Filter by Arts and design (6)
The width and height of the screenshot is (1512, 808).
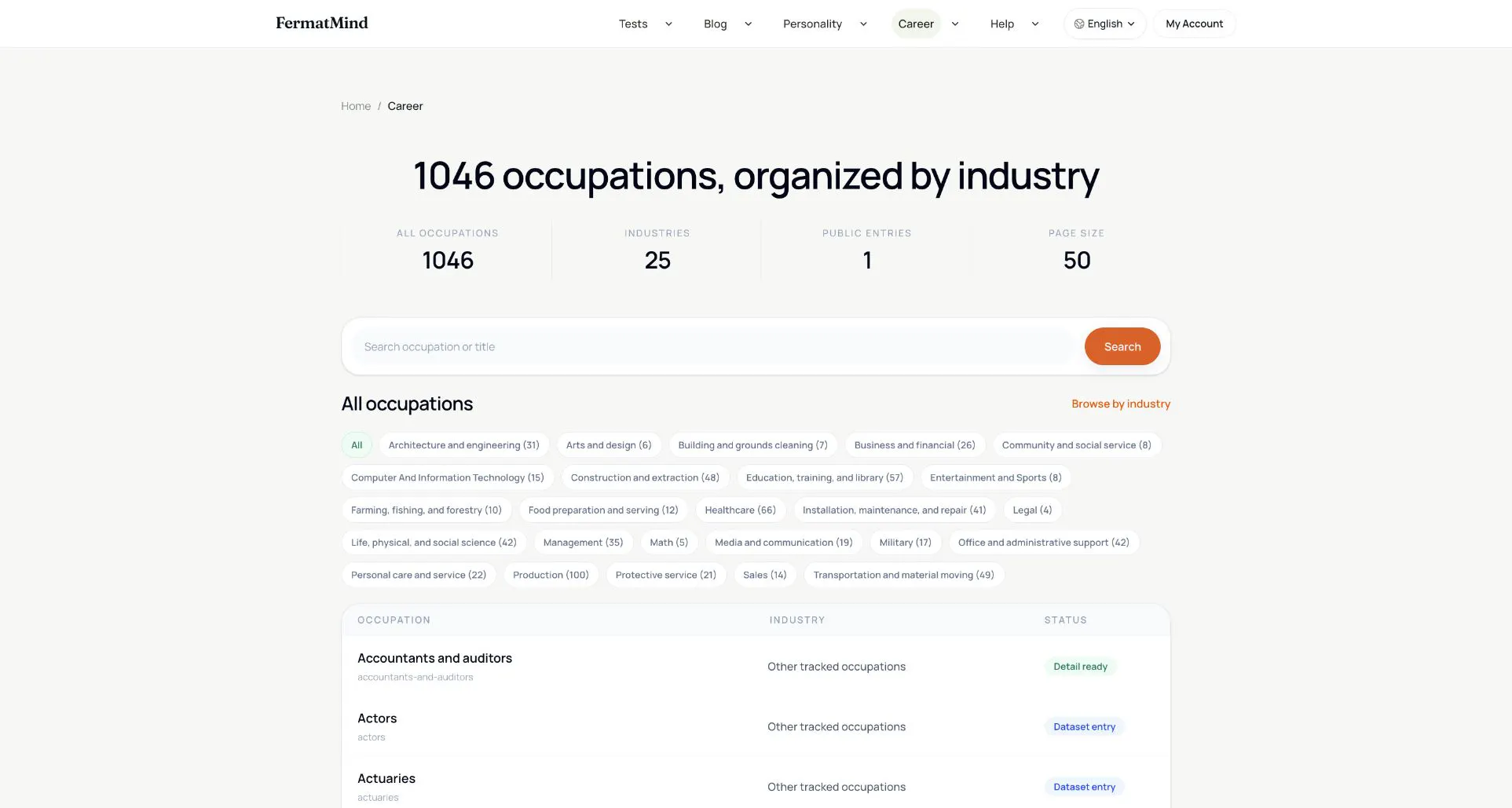click(x=609, y=445)
